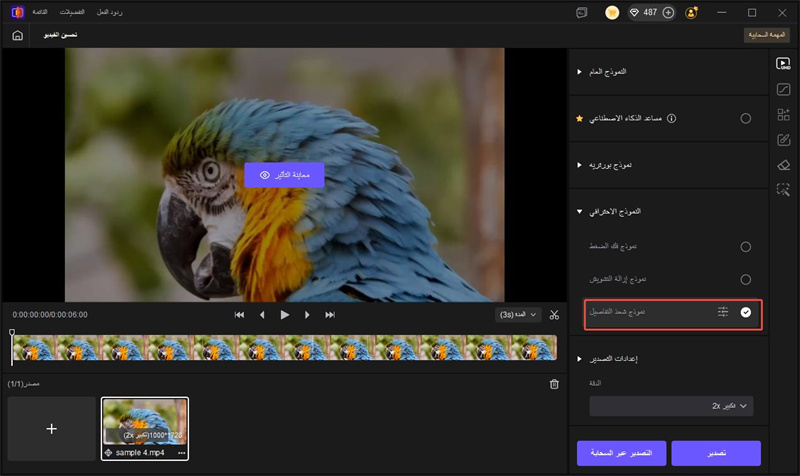Open the eraser tool in right sidebar

pos(784,164)
